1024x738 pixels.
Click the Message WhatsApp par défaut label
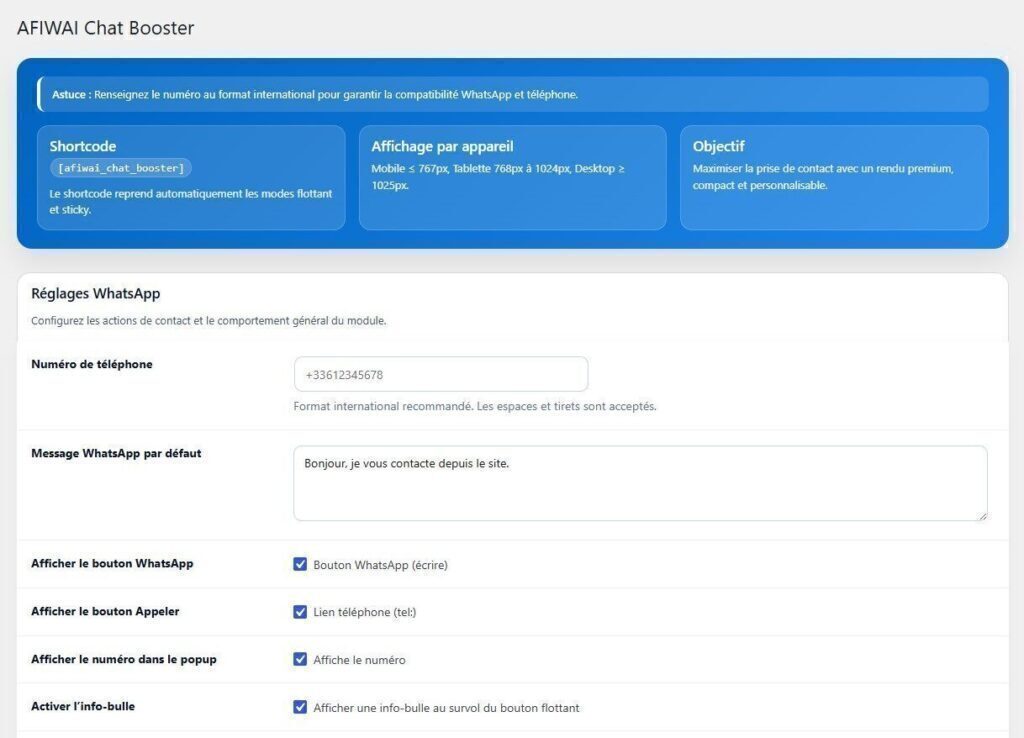(116, 453)
